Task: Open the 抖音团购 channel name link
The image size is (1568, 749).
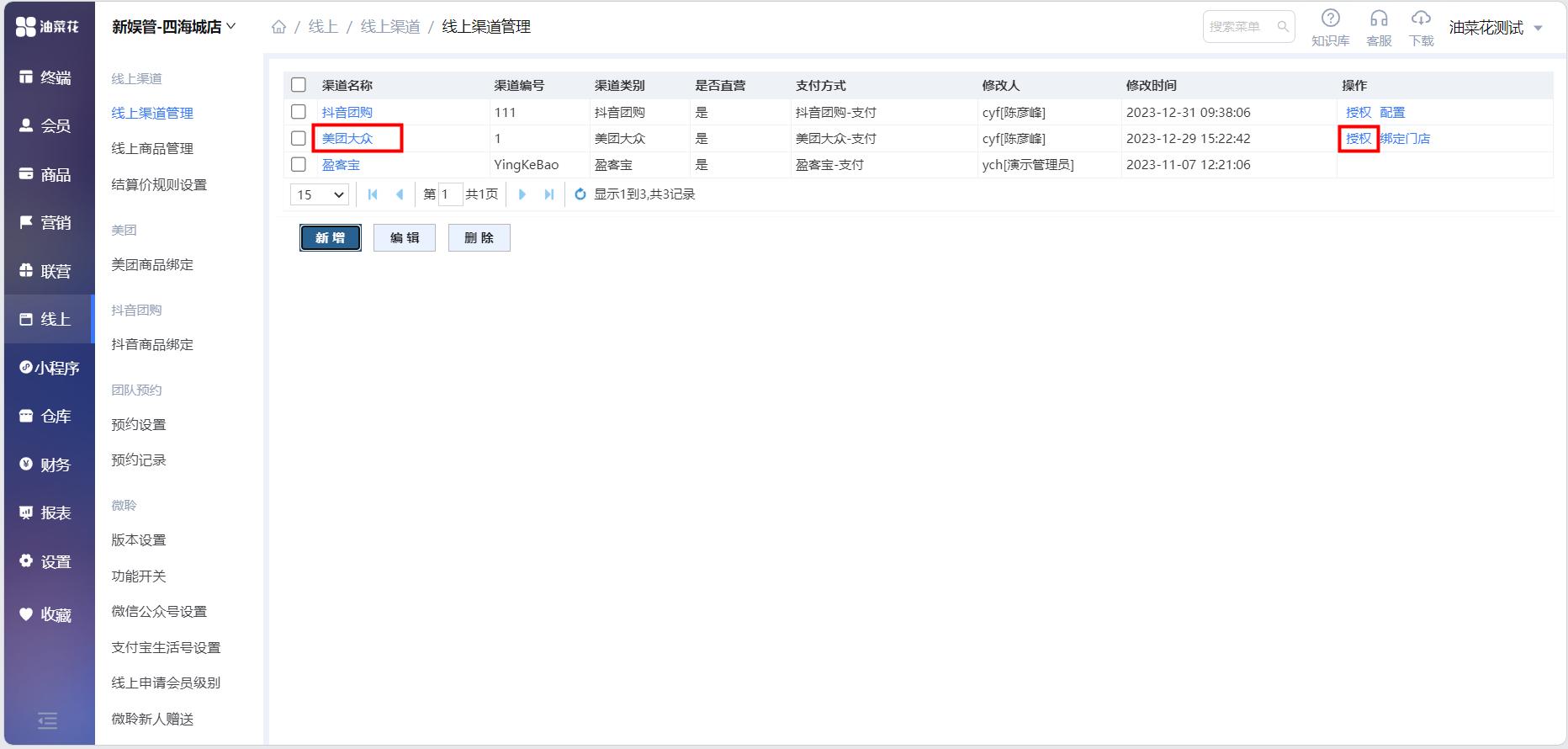Action: click(347, 112)
